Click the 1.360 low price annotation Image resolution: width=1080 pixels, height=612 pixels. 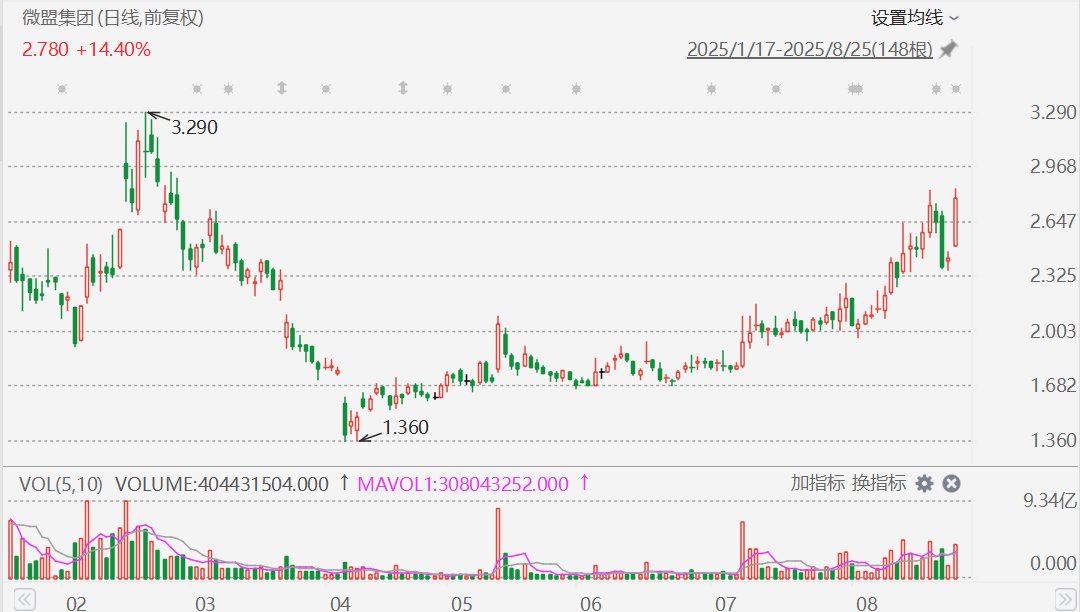[406, 428]
